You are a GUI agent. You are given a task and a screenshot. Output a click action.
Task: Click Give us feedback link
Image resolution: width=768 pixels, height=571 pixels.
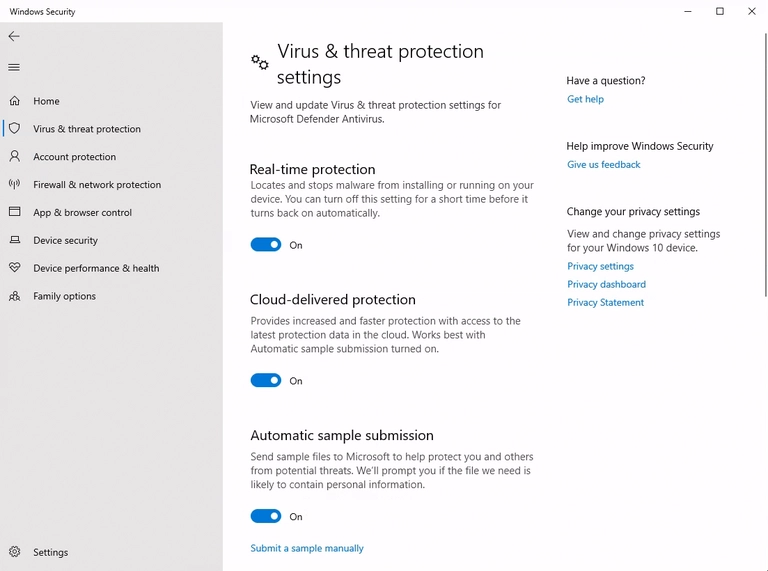click(x=603, y=165)
